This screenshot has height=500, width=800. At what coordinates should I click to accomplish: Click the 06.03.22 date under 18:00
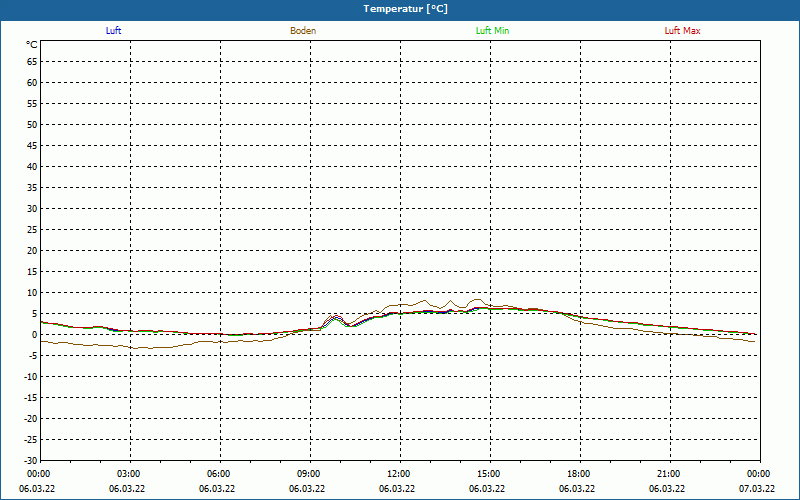[x=577, y=489]
